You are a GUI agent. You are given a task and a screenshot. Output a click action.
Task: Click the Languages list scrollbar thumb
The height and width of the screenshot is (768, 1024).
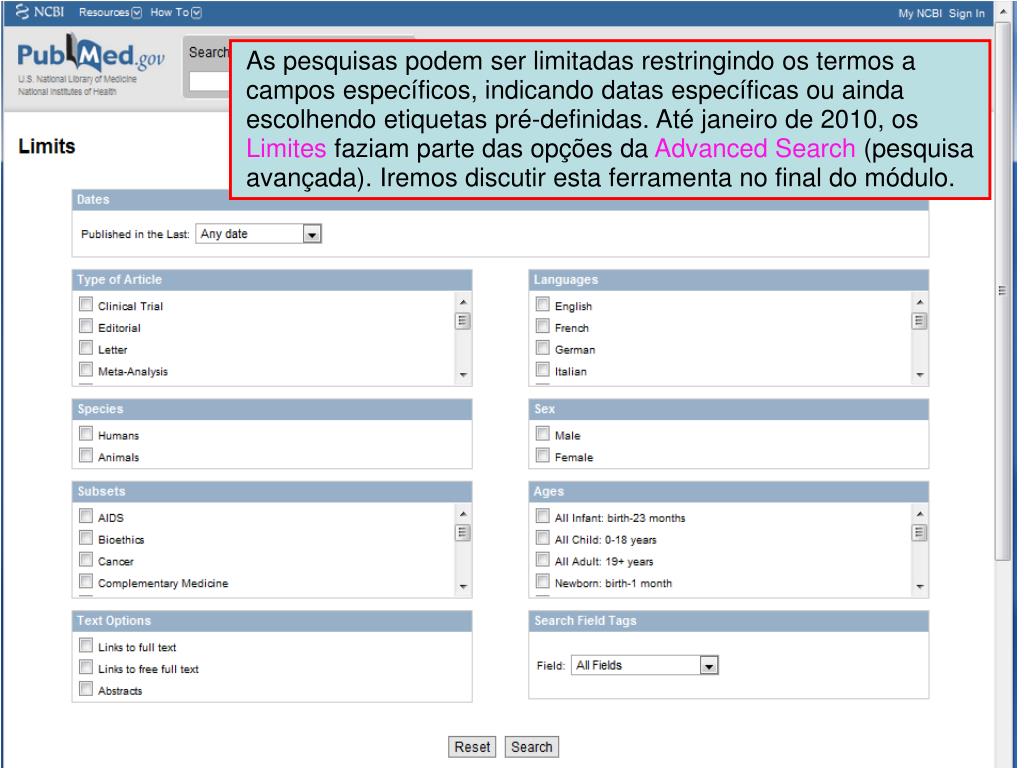point(920,321)
